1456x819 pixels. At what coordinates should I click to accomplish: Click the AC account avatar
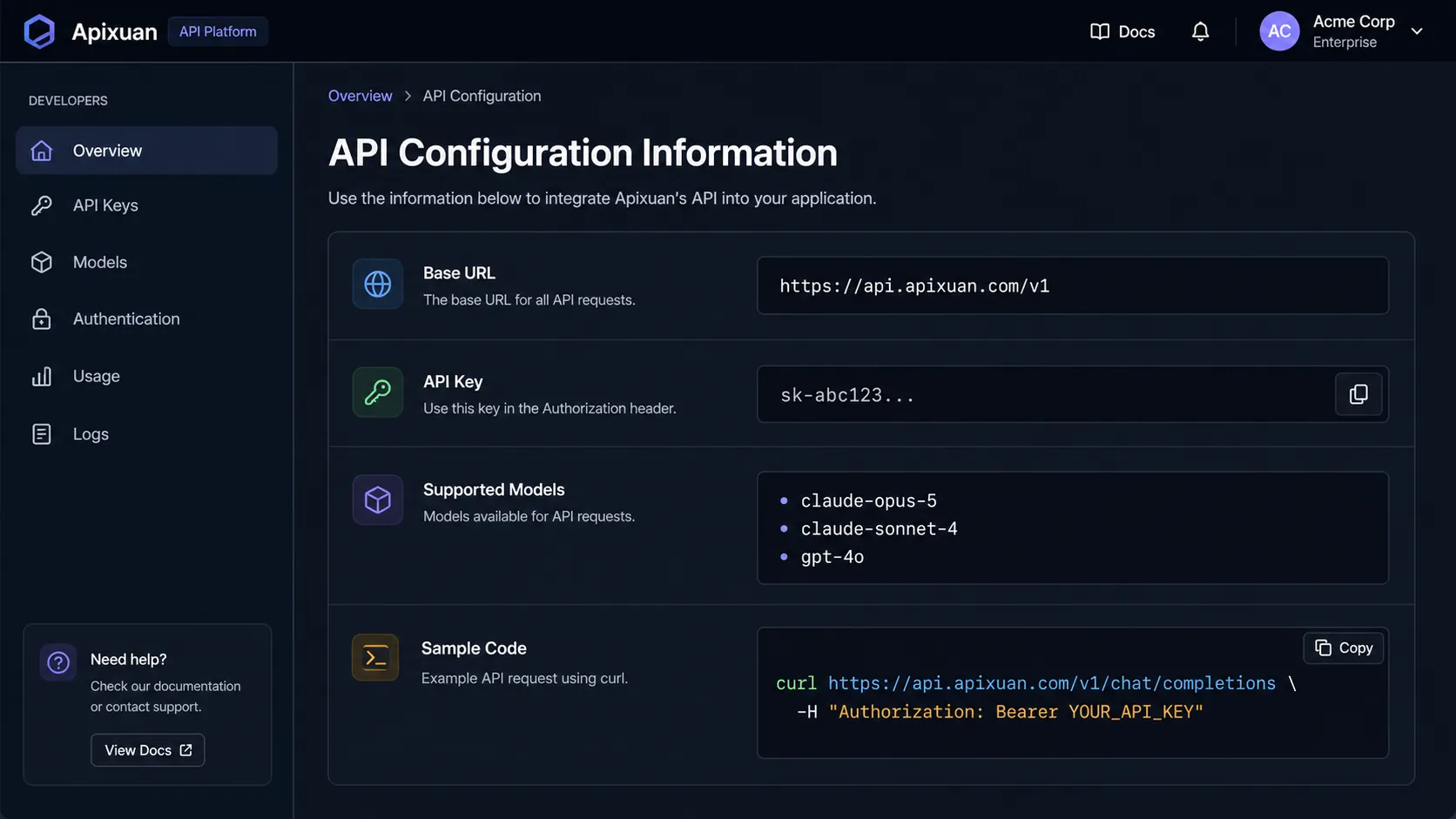point(1279,31)
